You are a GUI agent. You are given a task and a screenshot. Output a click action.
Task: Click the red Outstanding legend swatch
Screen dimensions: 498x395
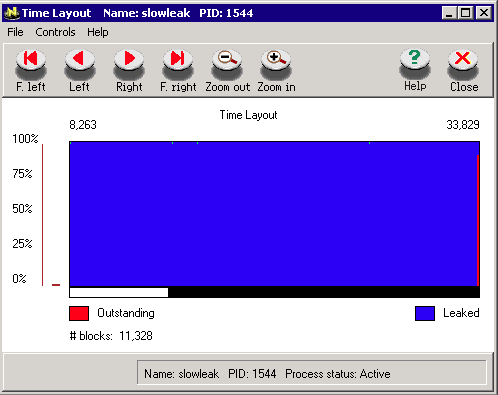(79, 313)
